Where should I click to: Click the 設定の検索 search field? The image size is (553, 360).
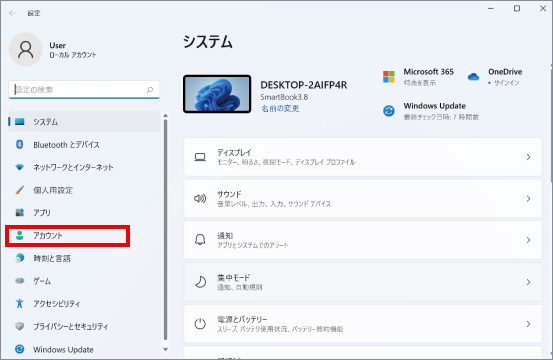click(84, 90)
